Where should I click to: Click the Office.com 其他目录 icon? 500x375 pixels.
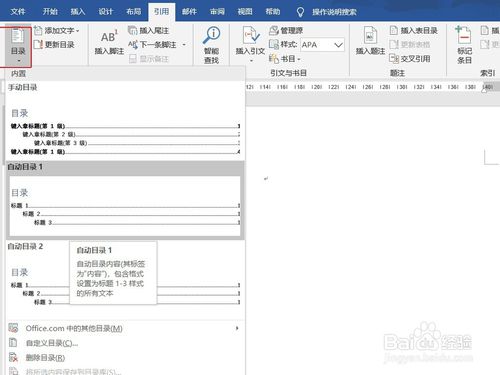(x=13, y=328)
